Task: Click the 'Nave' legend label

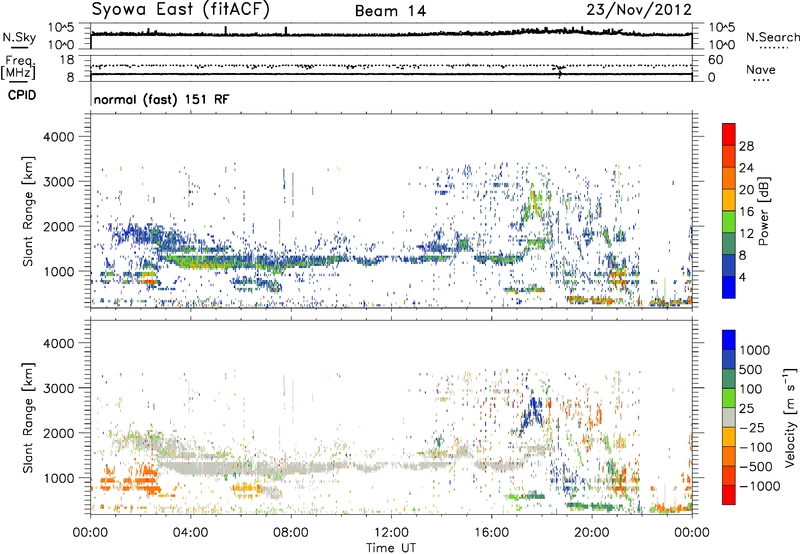Action: [x=760, y=70]
